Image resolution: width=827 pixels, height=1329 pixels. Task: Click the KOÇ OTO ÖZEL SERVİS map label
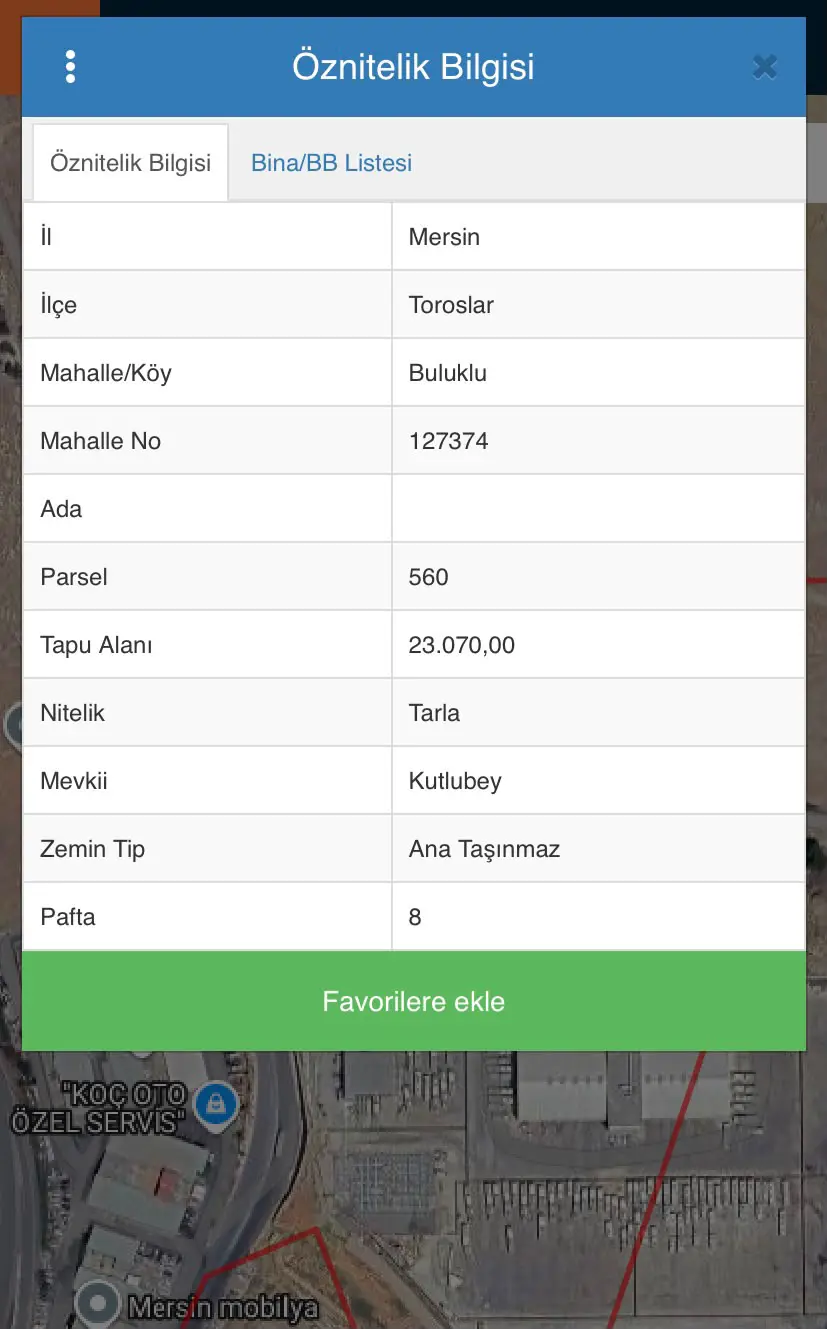[98, 1106]
